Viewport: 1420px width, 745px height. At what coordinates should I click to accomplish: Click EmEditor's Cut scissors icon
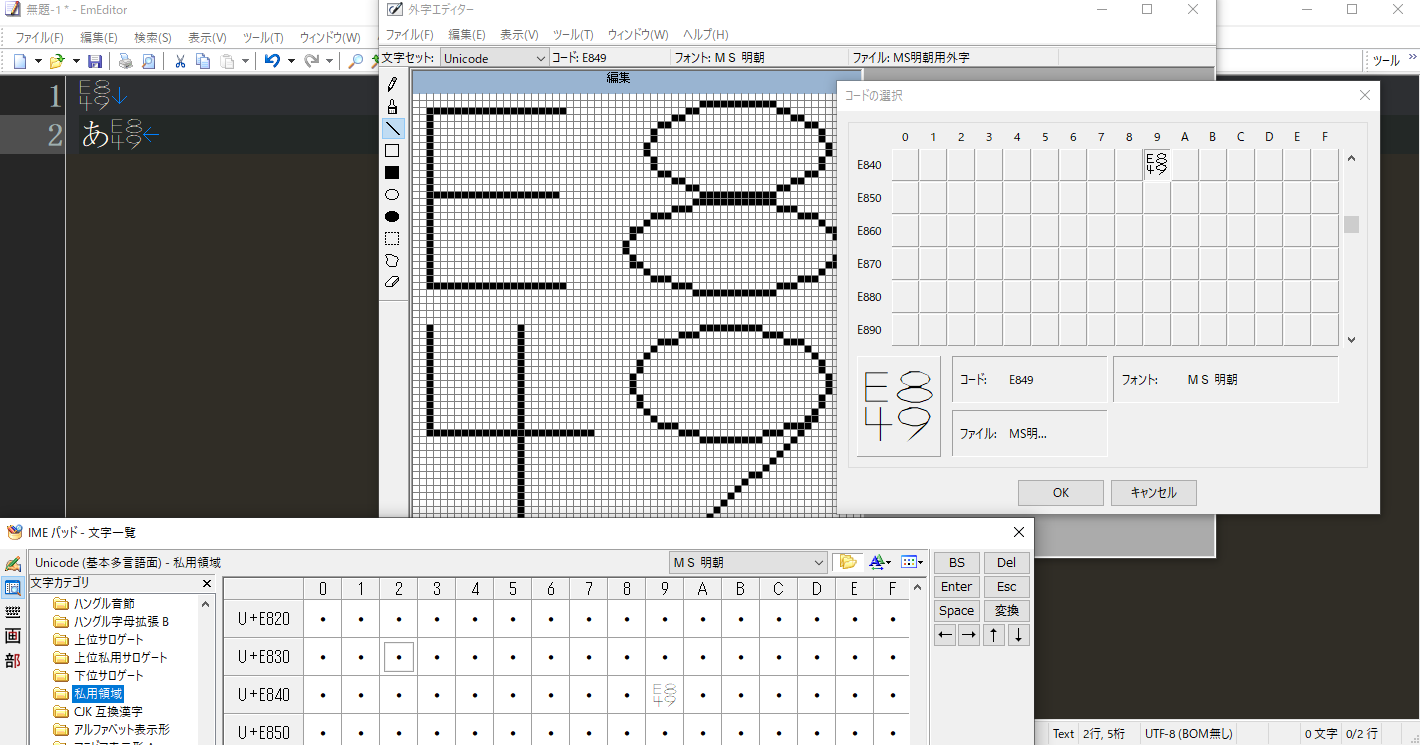click(x=180, y=61)
